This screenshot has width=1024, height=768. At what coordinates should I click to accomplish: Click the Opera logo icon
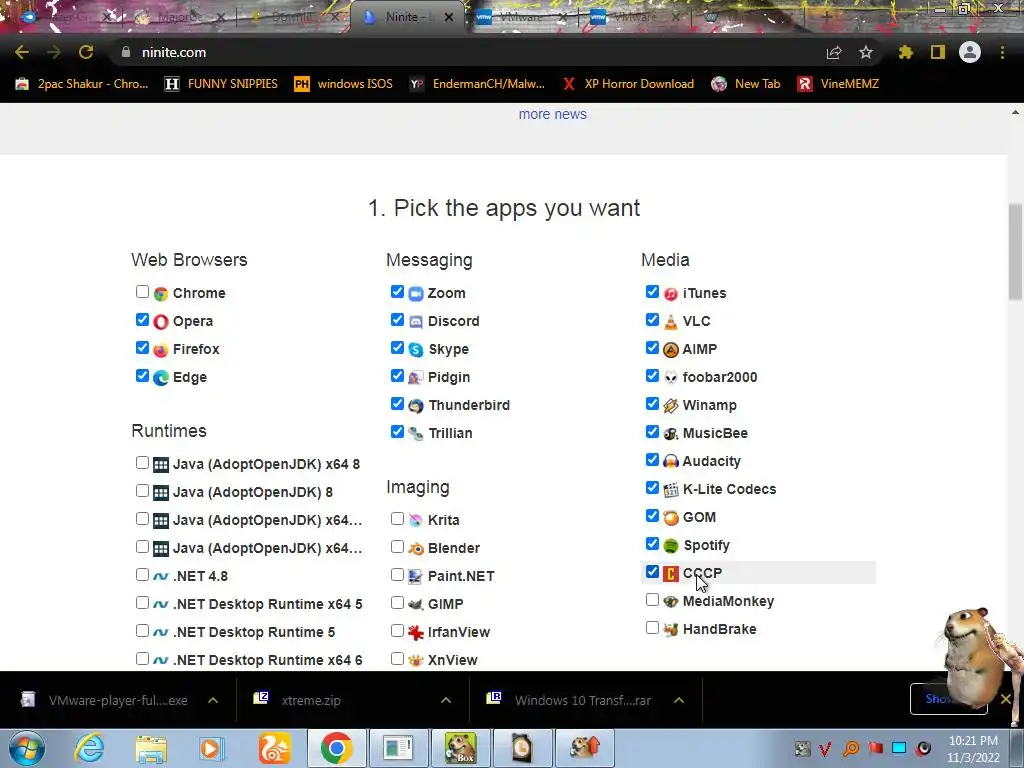click(x=161, y=322)
